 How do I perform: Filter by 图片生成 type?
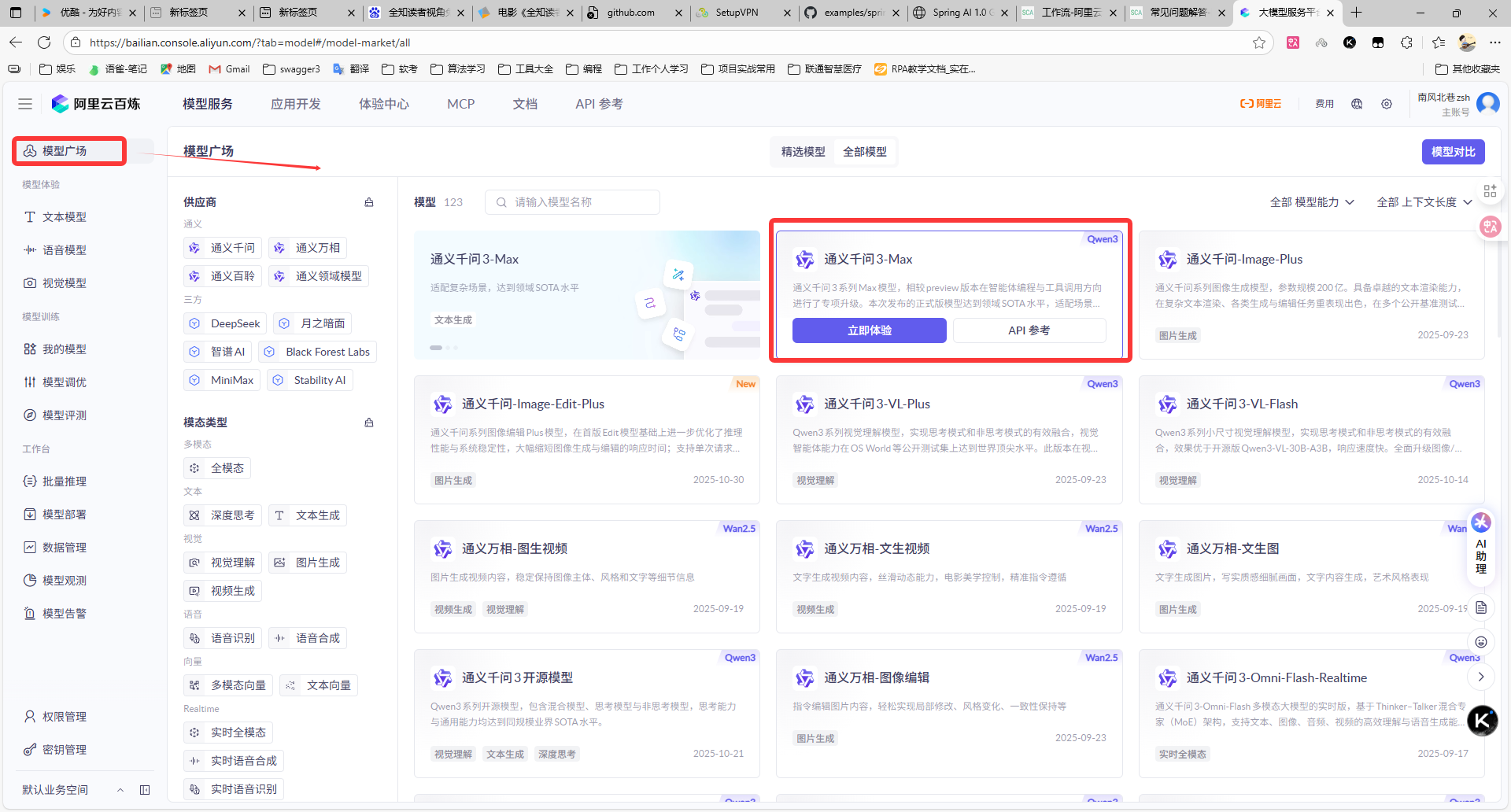click(x=308, y=563)
